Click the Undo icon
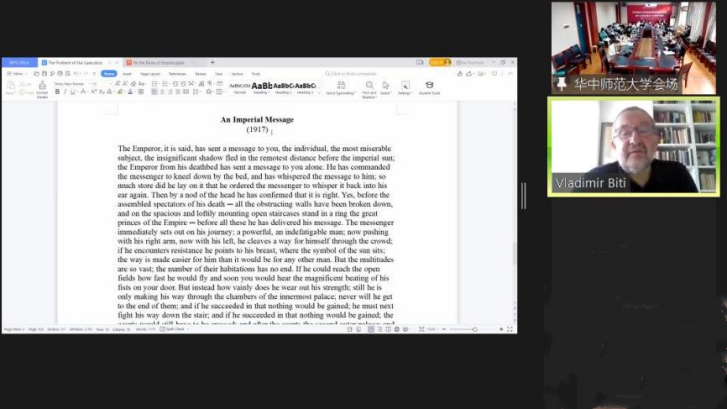 pos(76,74)
